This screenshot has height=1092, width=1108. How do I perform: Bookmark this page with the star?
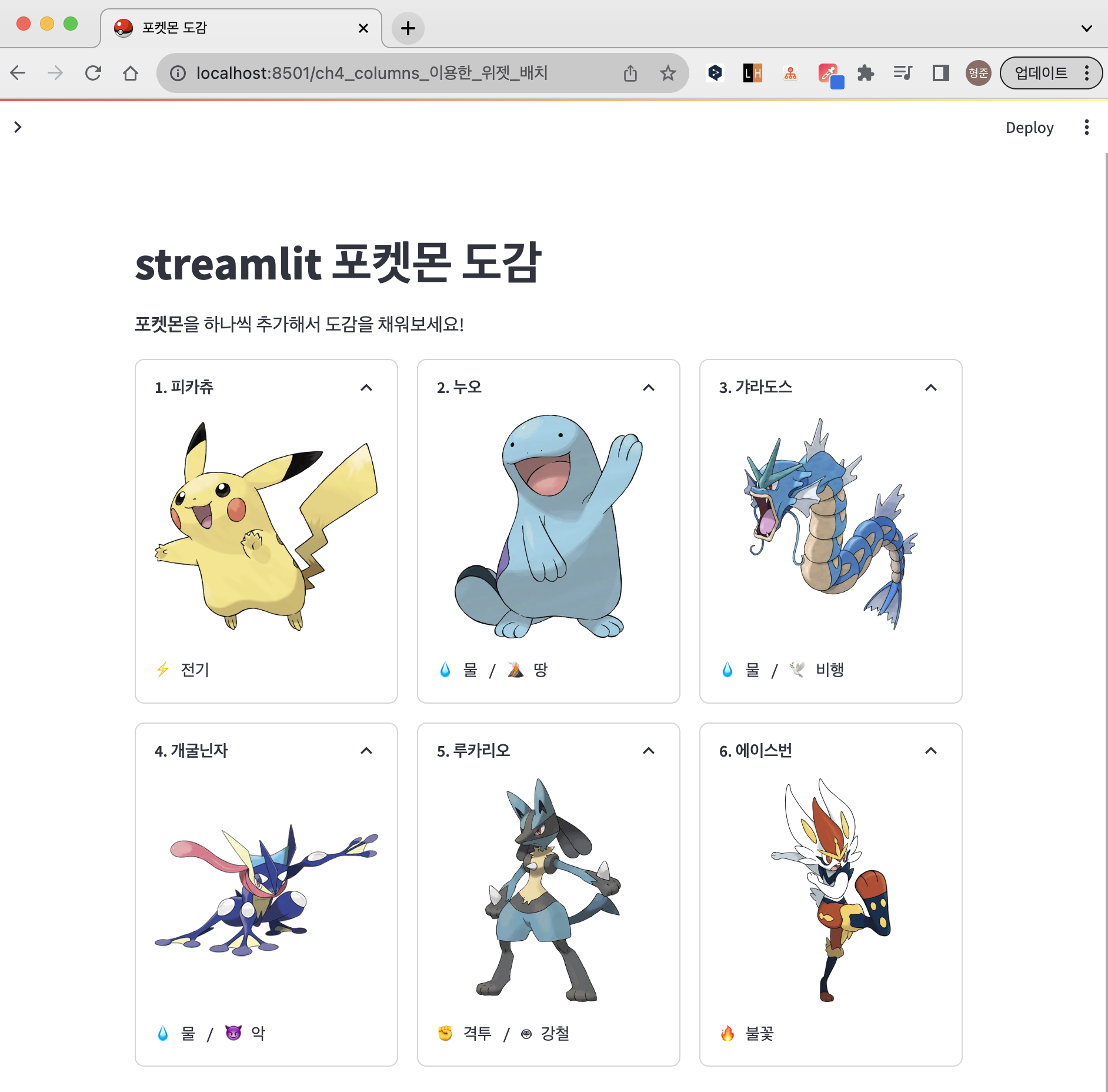pyautogui.click(x=668, y=73)
